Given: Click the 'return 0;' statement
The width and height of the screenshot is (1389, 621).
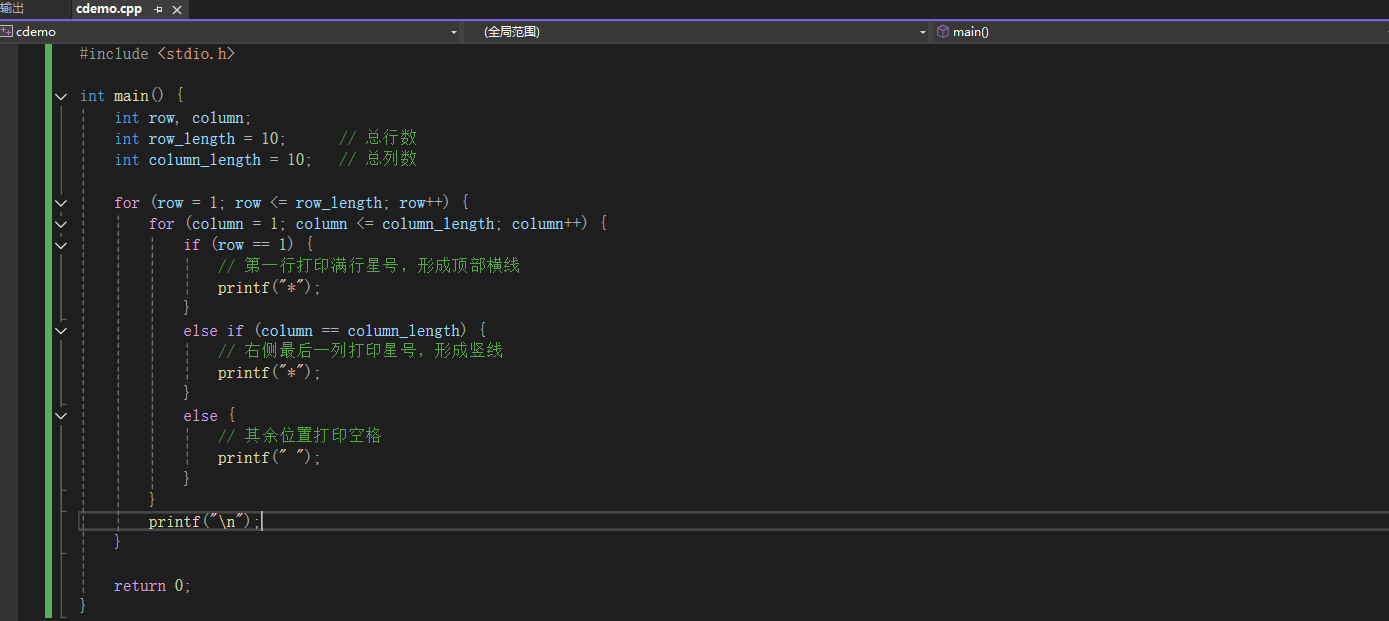Looking at the screenshot, I should [152, 586].
